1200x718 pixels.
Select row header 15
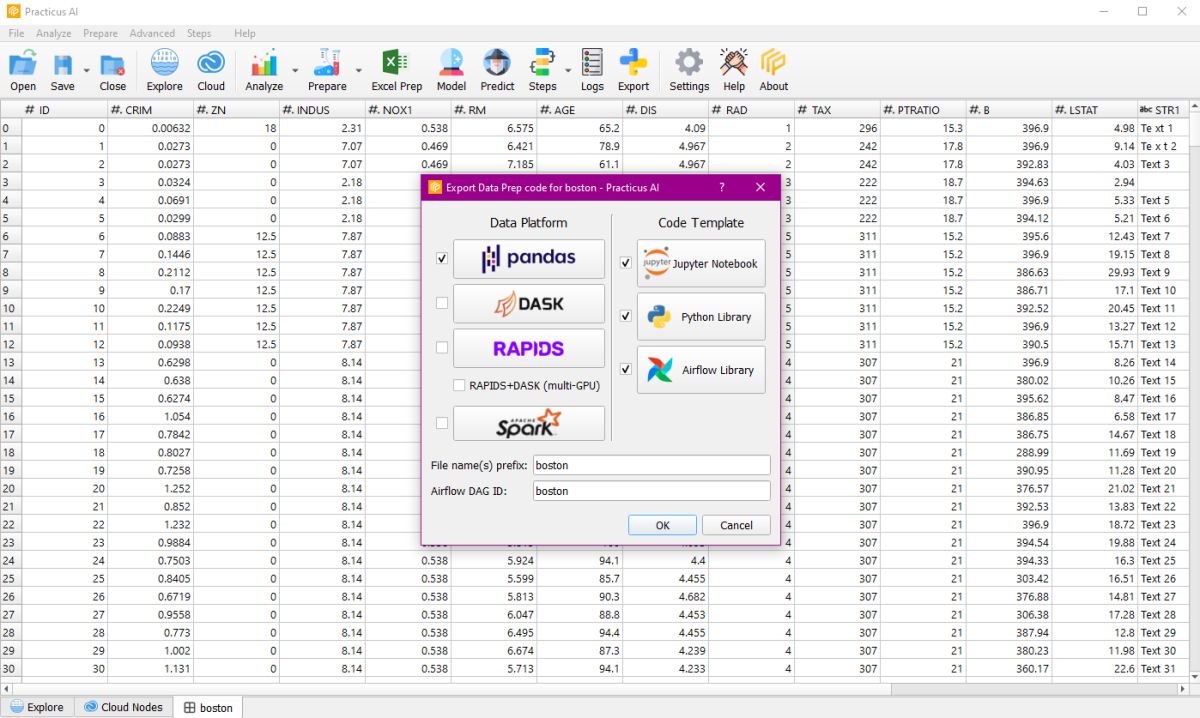(x=10, y=398)
